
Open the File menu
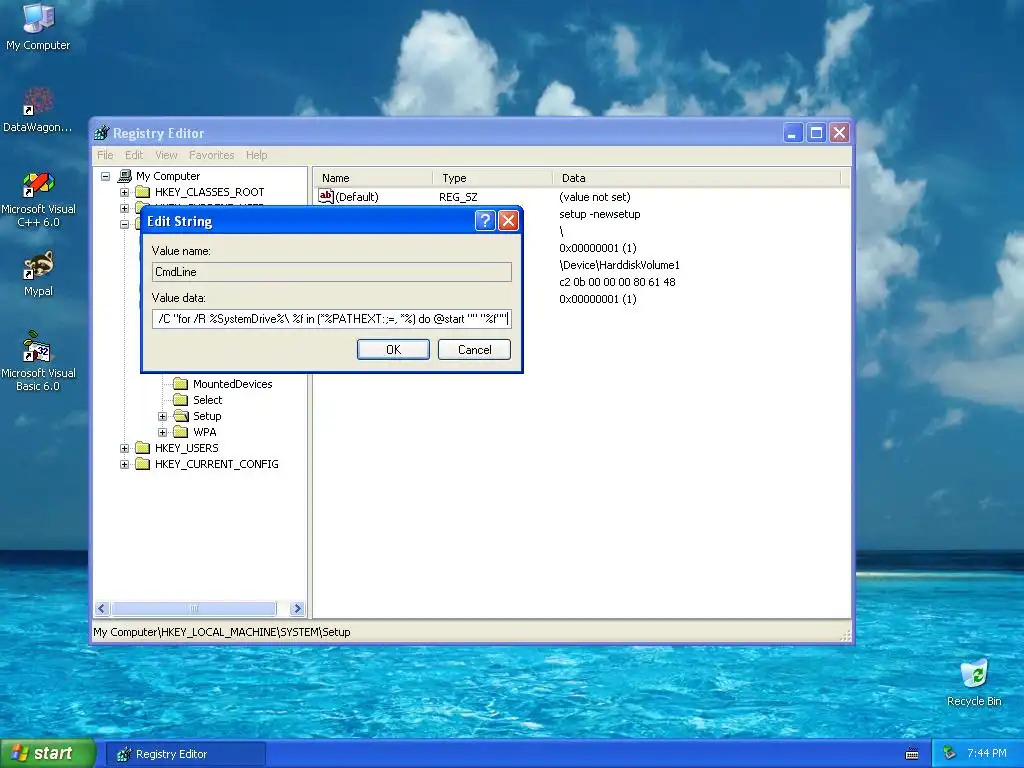point(104,155)
